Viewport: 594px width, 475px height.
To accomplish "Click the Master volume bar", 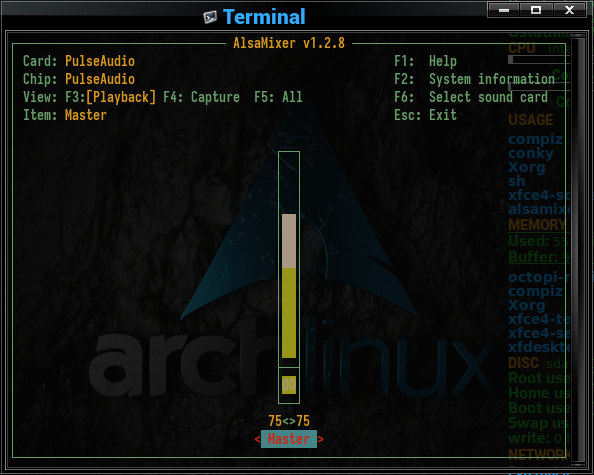I will (289, 259).
